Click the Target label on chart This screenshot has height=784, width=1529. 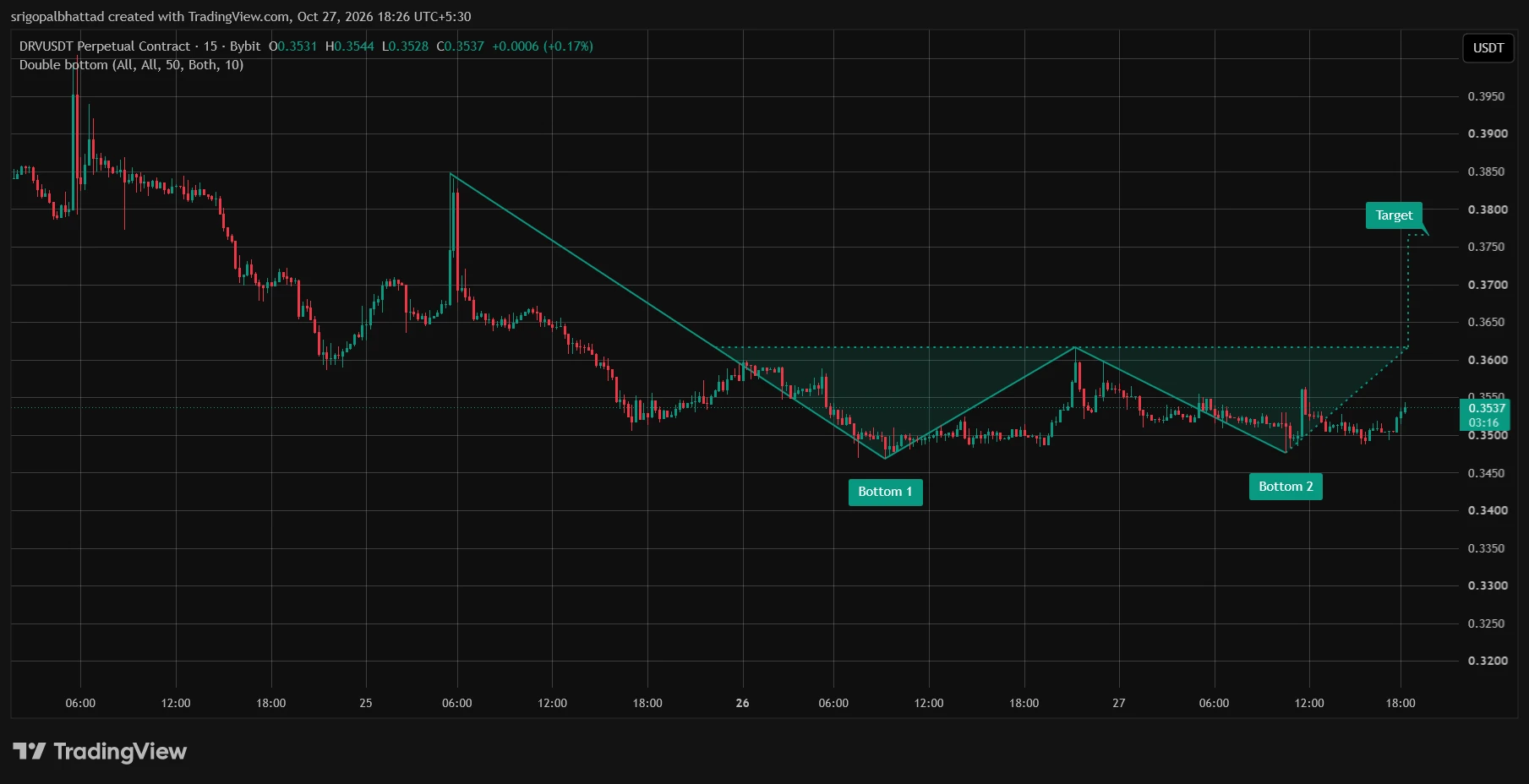tap(1394, 215)
